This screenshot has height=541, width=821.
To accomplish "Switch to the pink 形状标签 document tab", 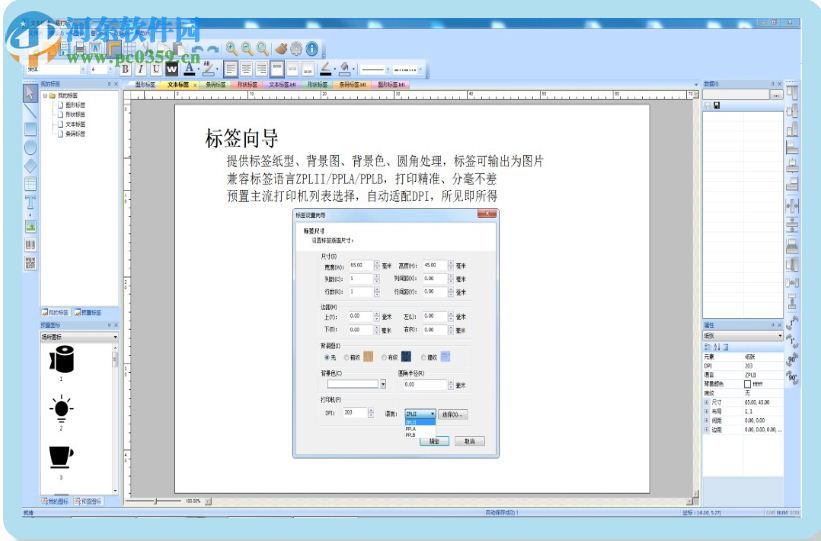I will pyautogui.click(x=248, y=84).
